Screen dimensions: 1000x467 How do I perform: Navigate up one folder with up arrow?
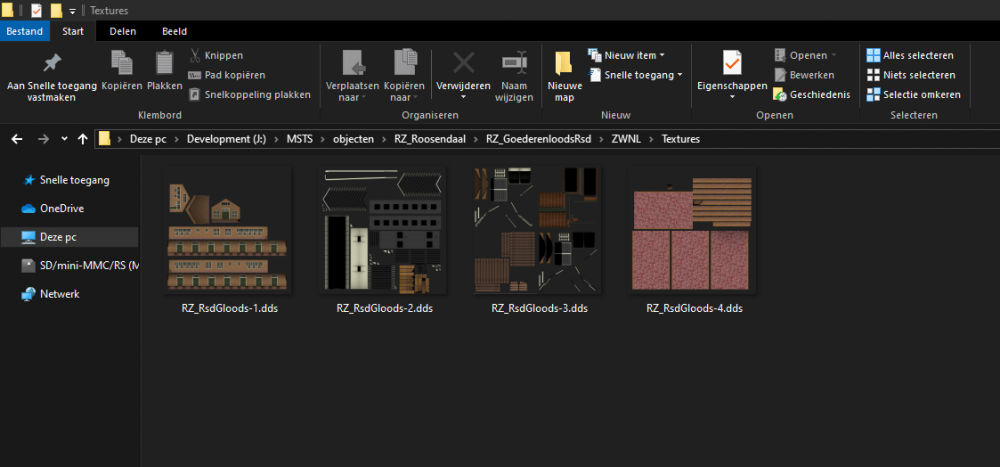pos(82,138)
